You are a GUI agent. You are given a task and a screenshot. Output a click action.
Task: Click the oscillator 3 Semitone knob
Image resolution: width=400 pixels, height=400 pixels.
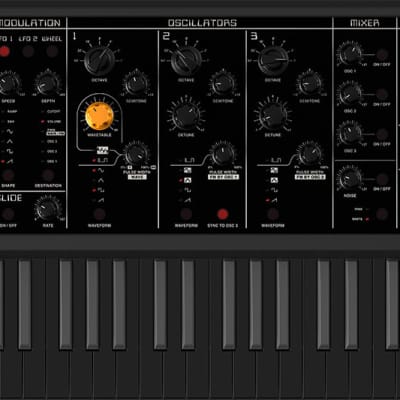[x=309, y=83]
